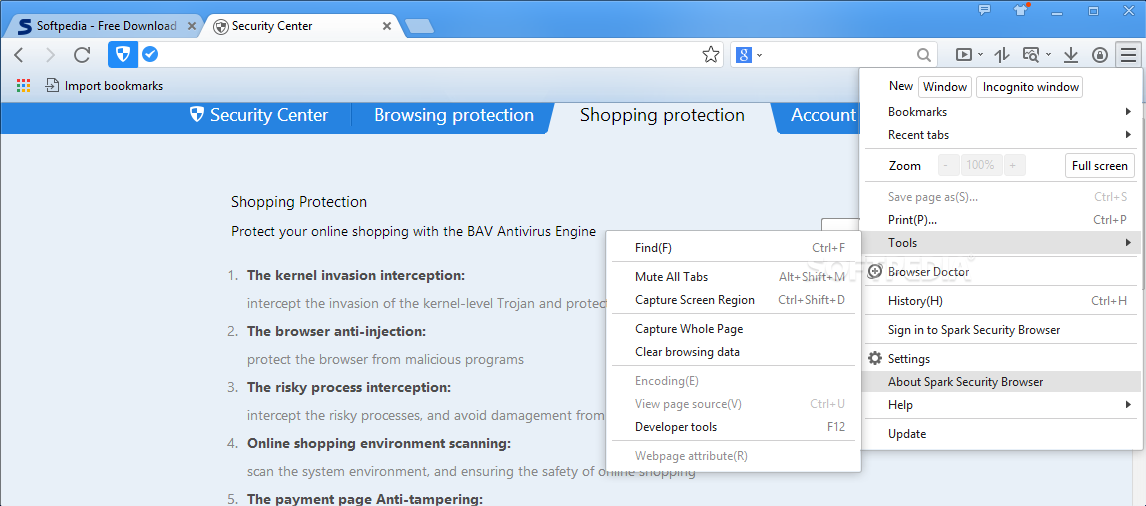Screen dimensions: 1146x506
Task: Go back with the back arrow
Action: (19, 55)
